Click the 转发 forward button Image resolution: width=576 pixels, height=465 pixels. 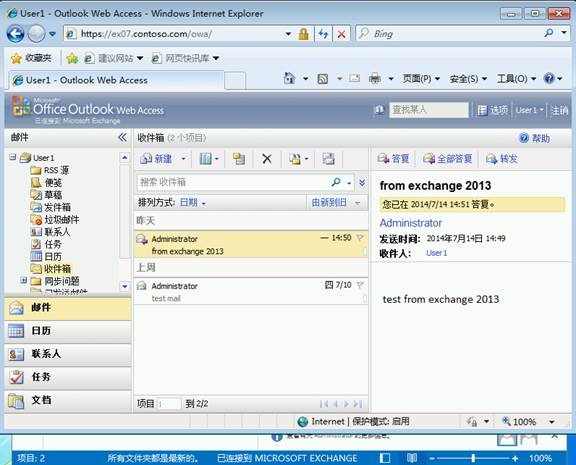tap(501, 159)
